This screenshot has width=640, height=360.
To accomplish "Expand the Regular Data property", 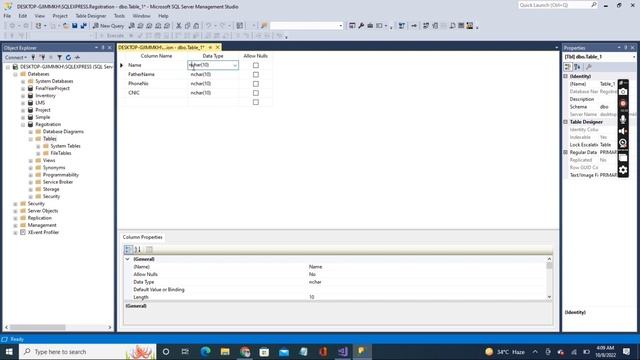I will (566, 152).
